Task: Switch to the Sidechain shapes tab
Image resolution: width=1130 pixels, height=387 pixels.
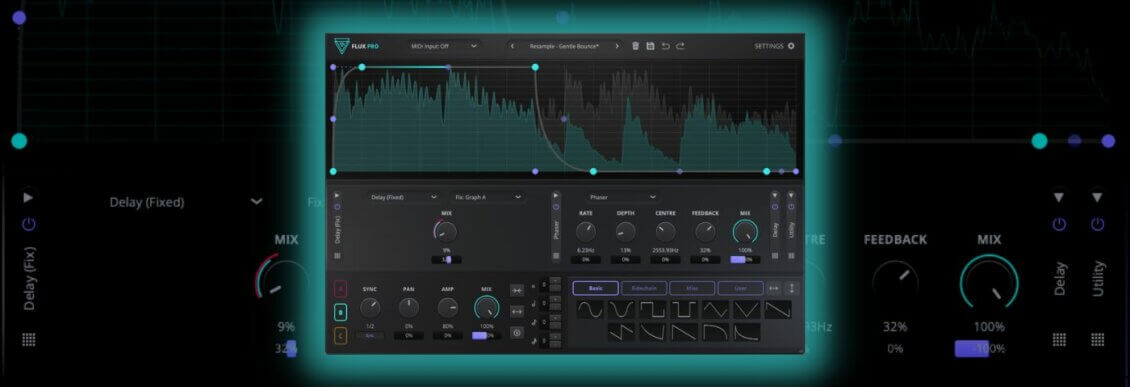Action: click(644, 288)
